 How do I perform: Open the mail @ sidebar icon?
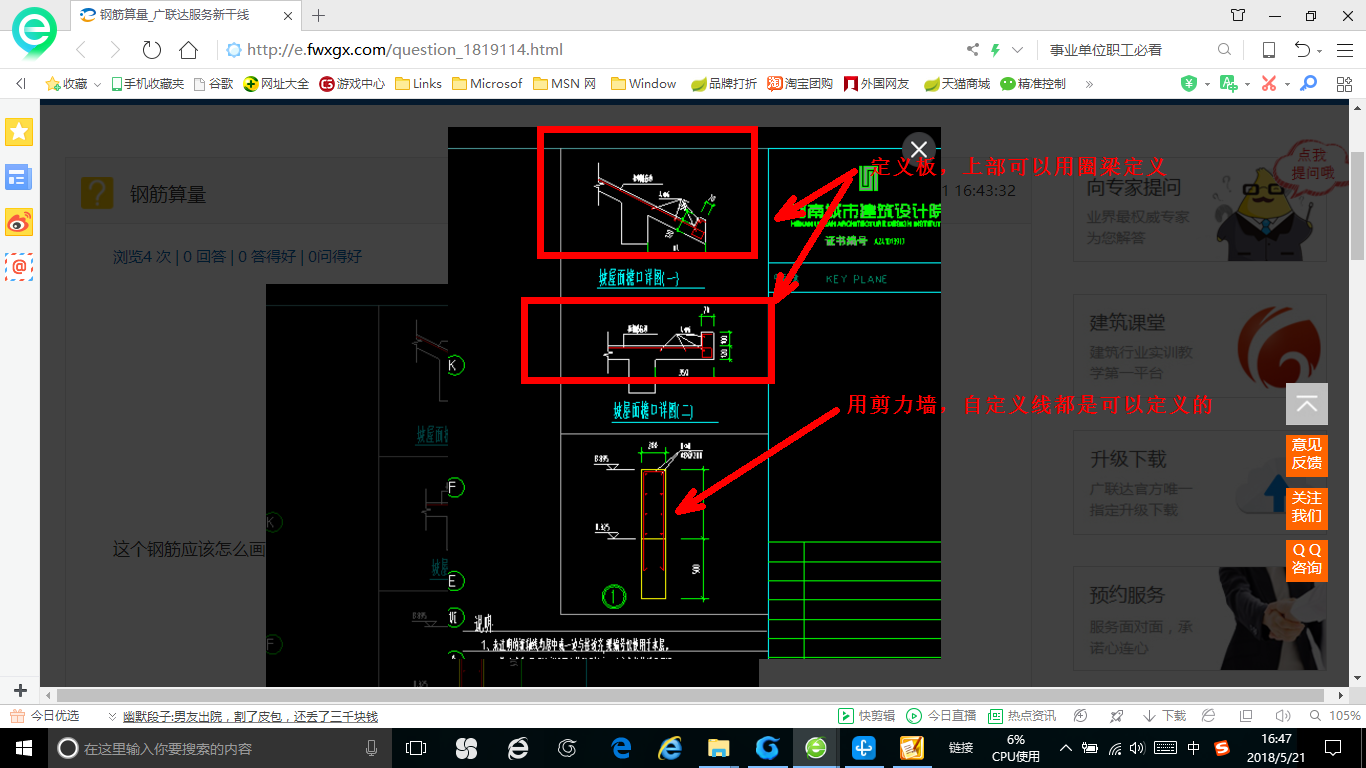[x=19, y=266]
